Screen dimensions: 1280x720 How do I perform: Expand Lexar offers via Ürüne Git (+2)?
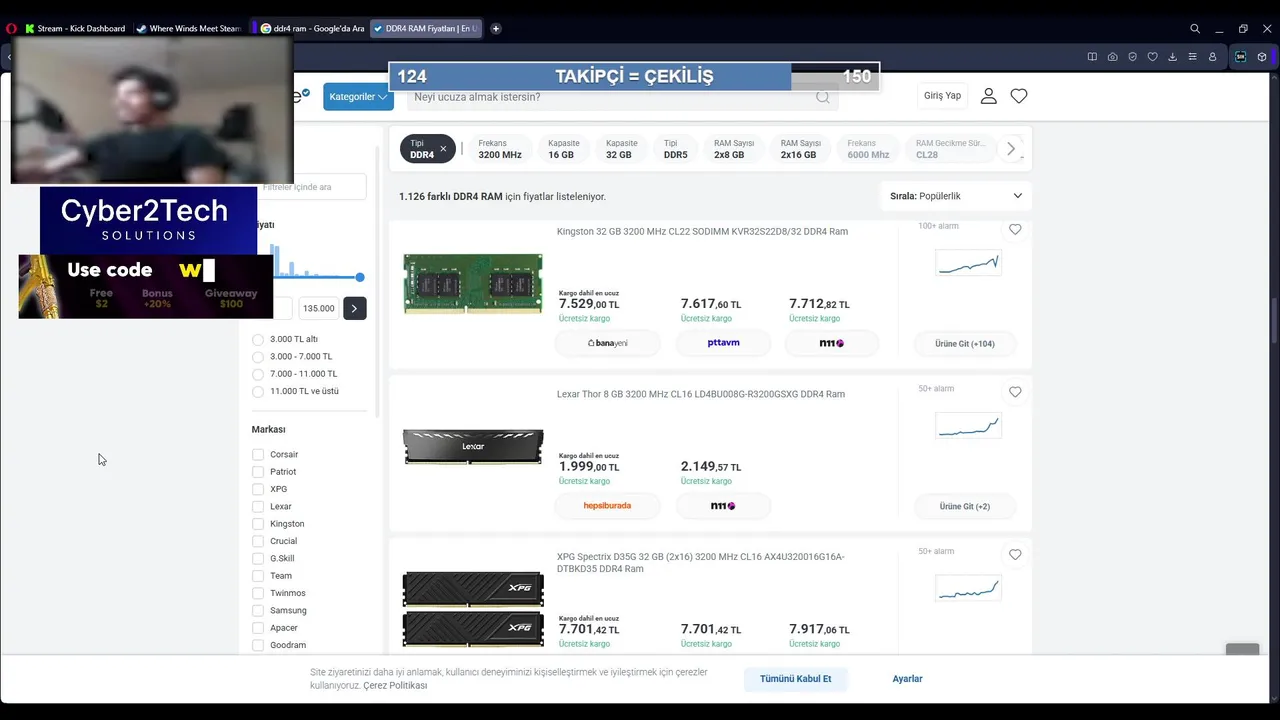[965, 507]
